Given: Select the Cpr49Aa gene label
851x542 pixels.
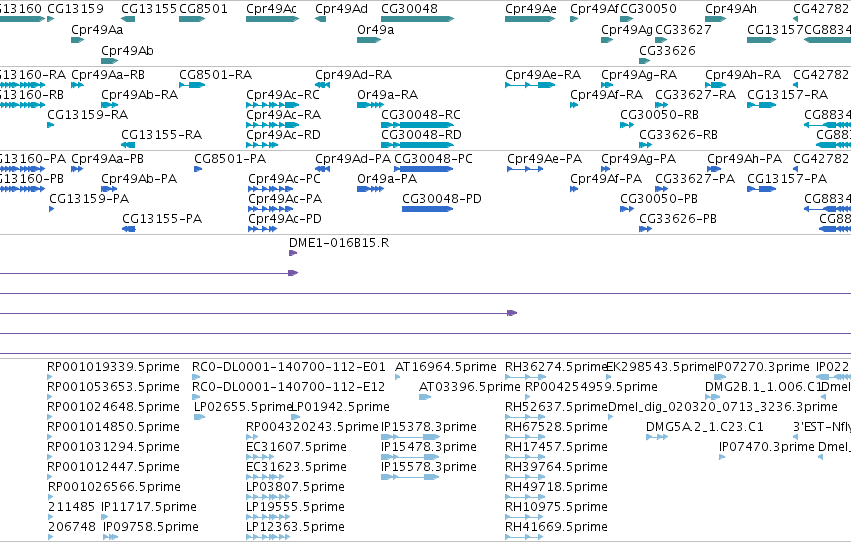Looking at the screenshot, I should pyautogui.click(x=97, y=30).
